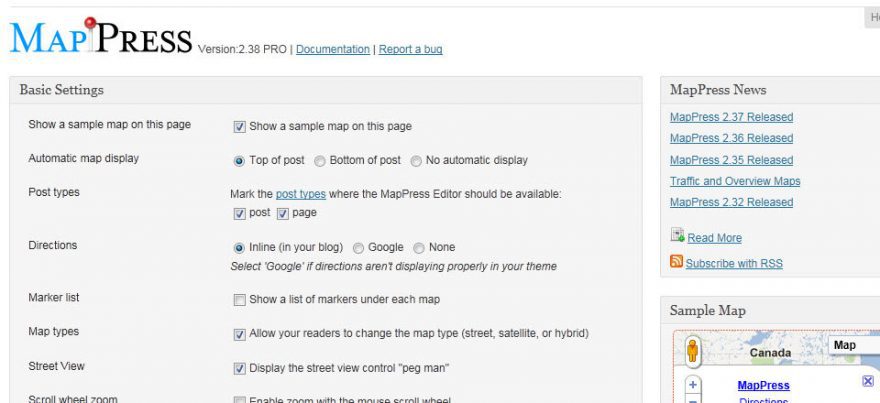The width and height of the screenshot is (880, 403).
Task: Select 'Top of post' radio button
Action: (239, 161)
